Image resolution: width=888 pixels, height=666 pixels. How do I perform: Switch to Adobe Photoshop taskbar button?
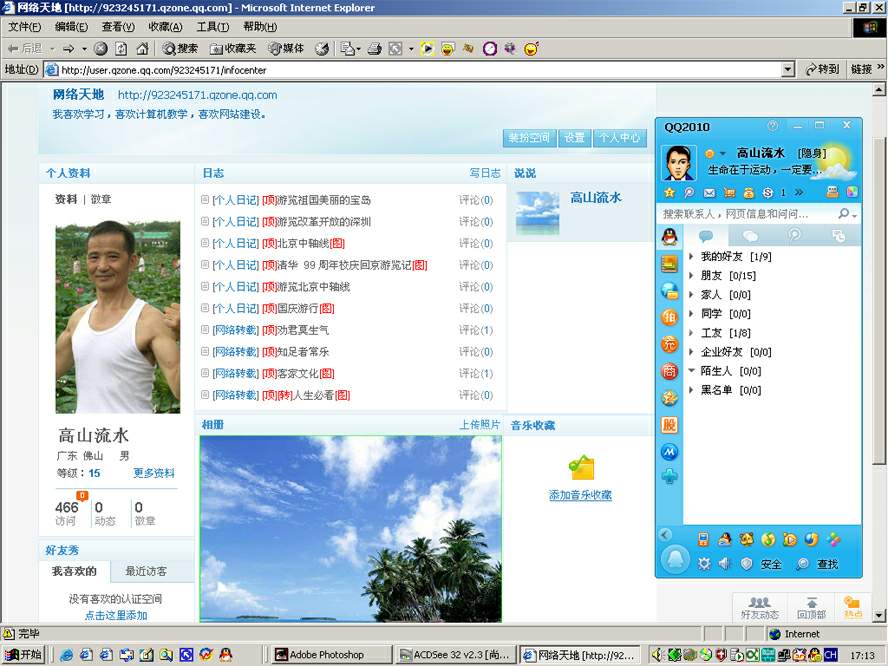pyautogui.click(x=331, y=655)
